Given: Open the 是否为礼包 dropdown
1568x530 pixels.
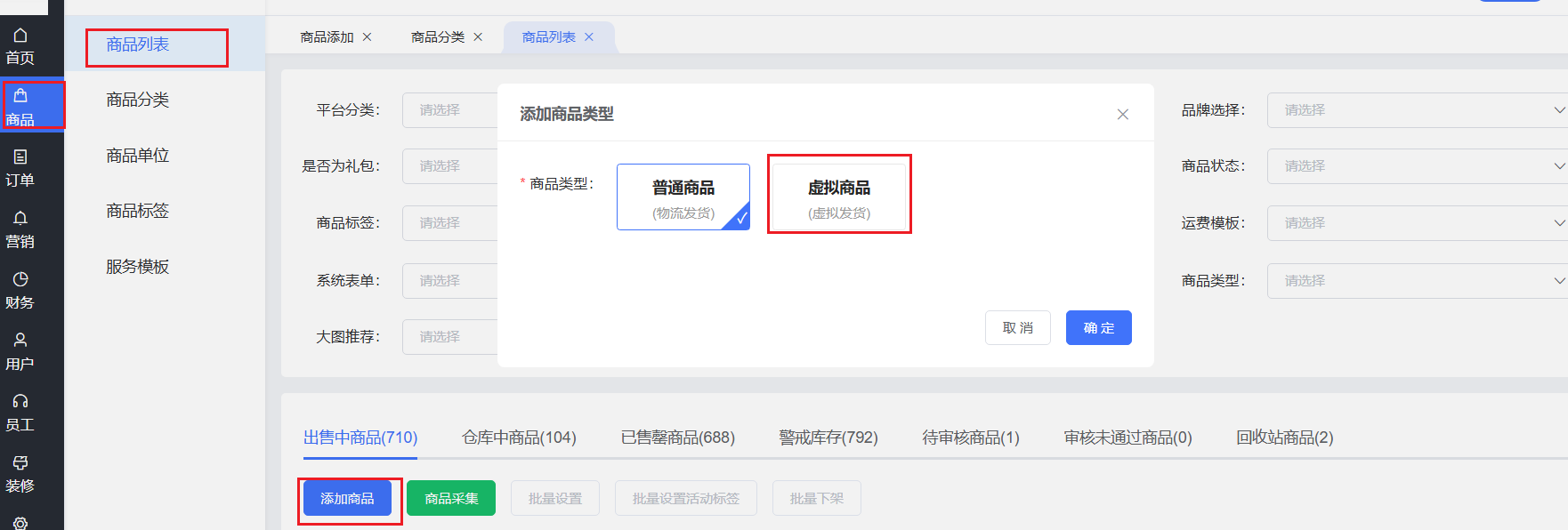Looking at the screenshot, I should click(x=450, y=166).
